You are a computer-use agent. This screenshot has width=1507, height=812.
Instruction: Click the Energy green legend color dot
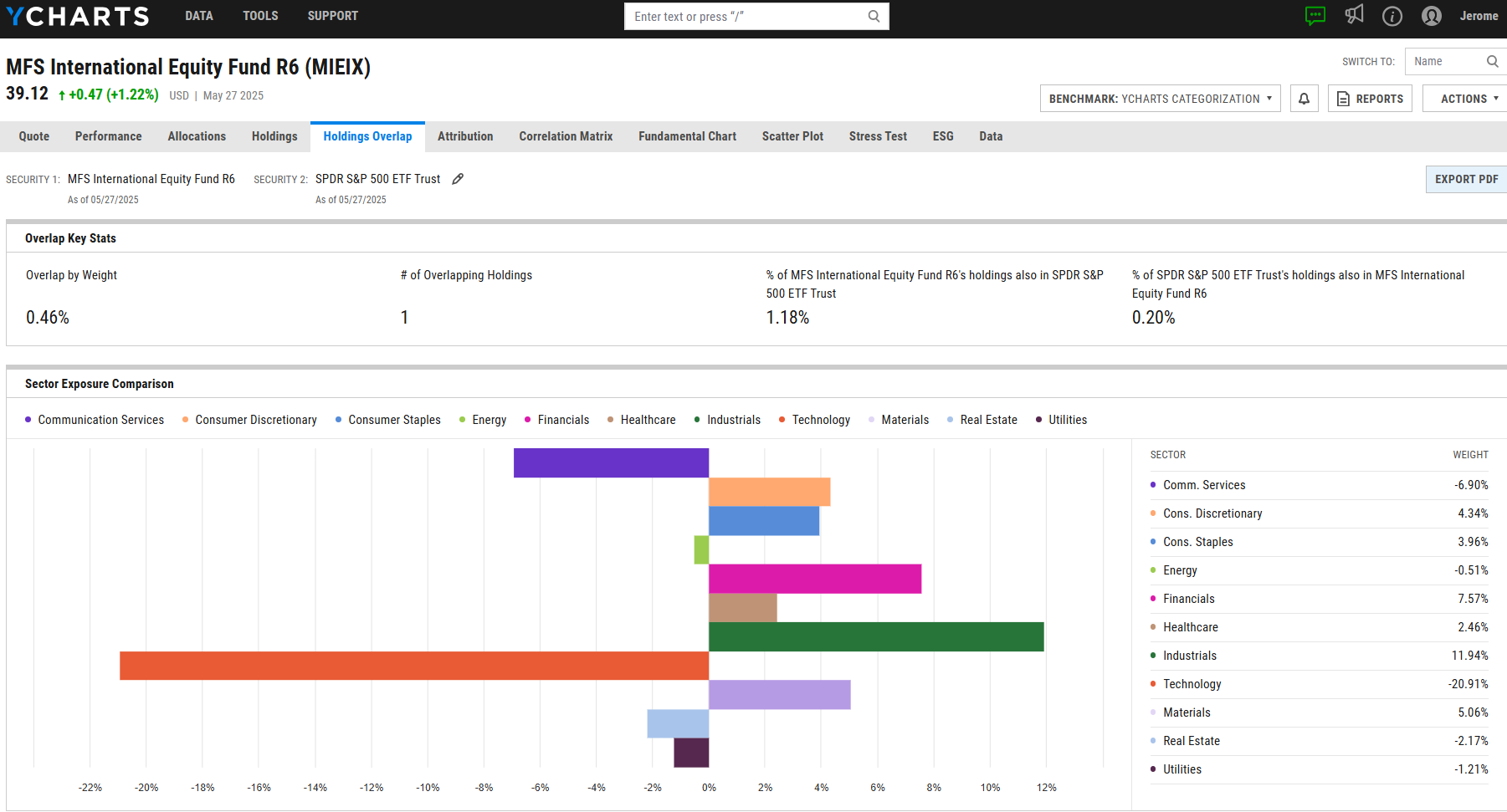click(x=461, y=419)
